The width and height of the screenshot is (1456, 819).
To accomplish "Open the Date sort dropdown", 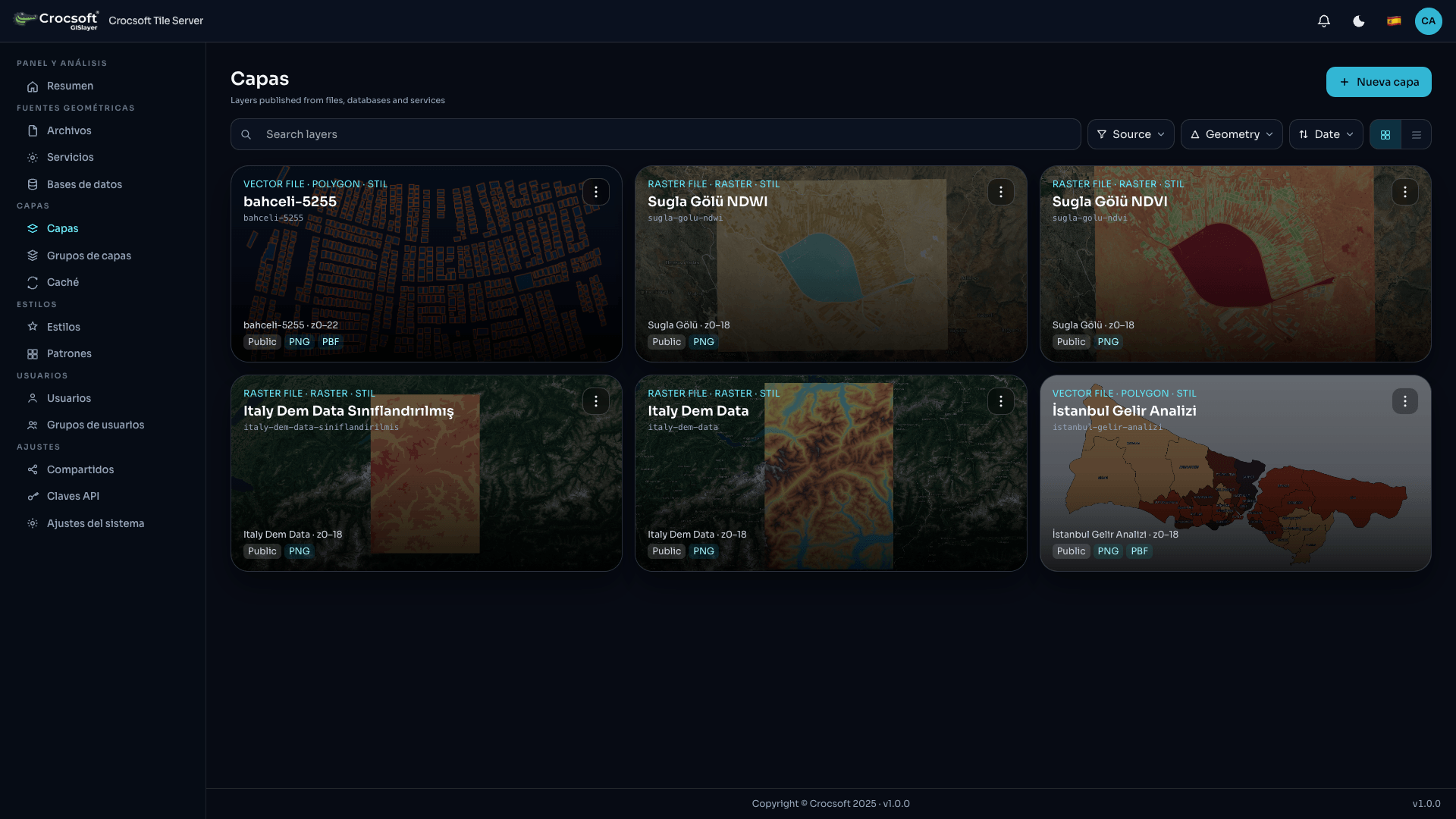I will pyautogui.click(x=1326, y=134).
